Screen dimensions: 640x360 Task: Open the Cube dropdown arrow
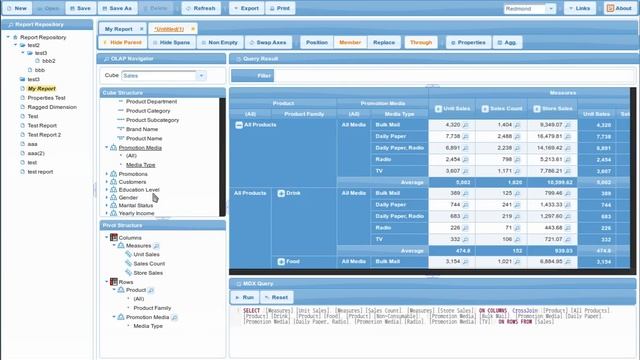tap(201, 76)
